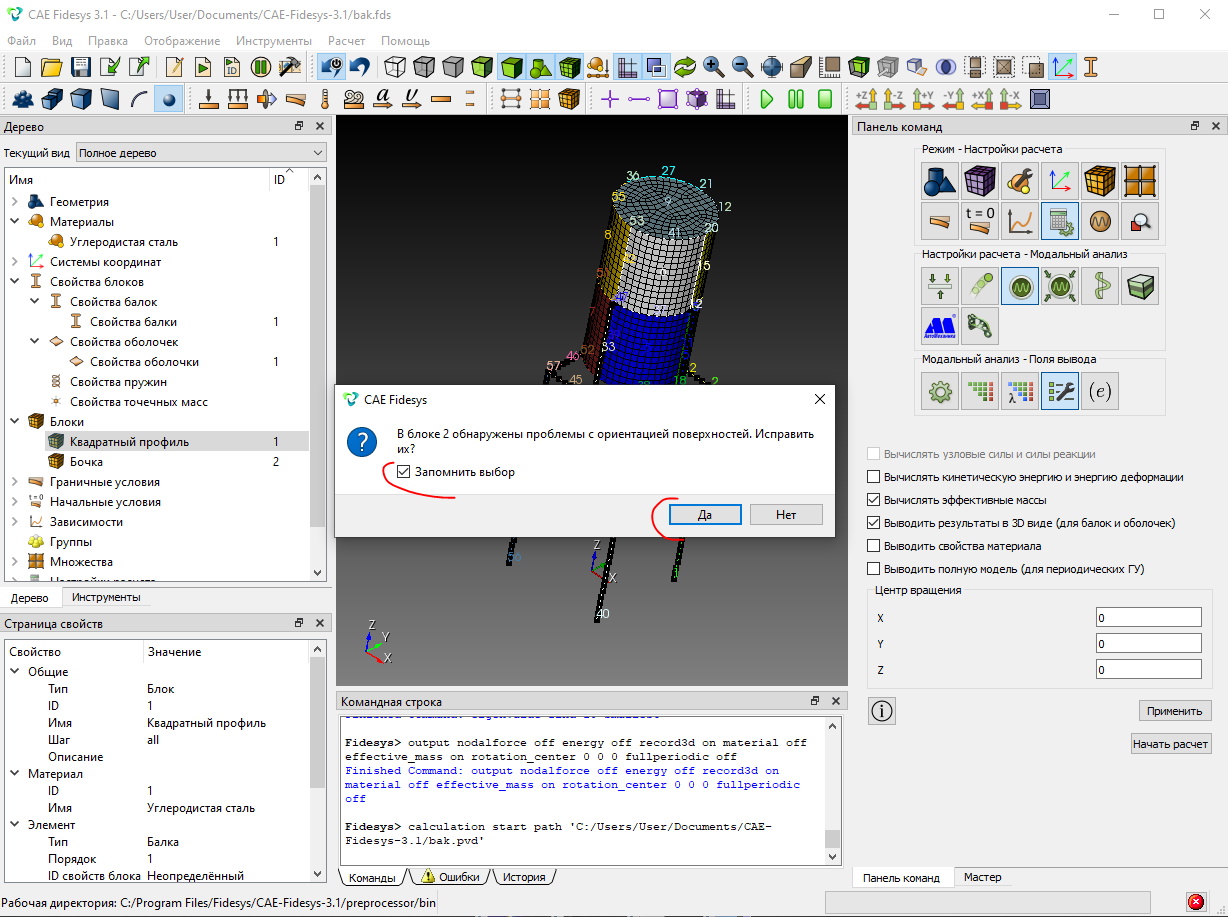Open dependencies graph curve icon
Viewport: 1228px width, 917px height.
pyautogui.click(x=1019, y=221)
